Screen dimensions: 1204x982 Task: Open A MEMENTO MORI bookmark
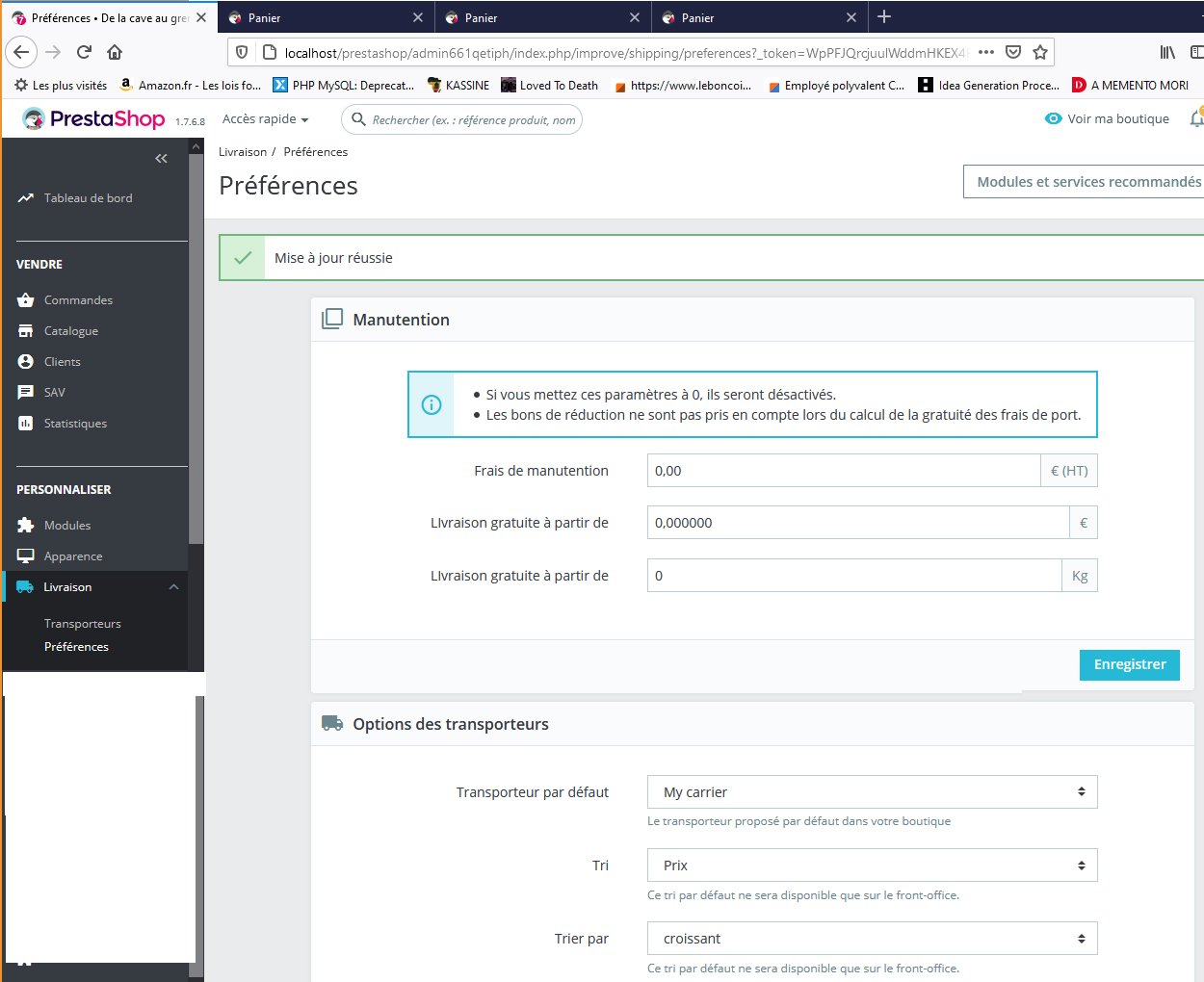click(1130, 85)
